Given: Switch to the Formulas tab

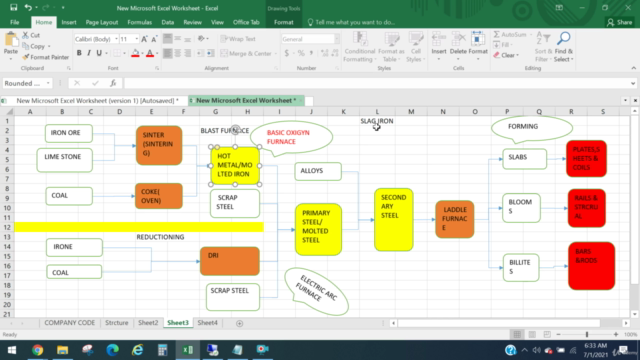Looking at the screenshot, I should [x=140, y=22].
